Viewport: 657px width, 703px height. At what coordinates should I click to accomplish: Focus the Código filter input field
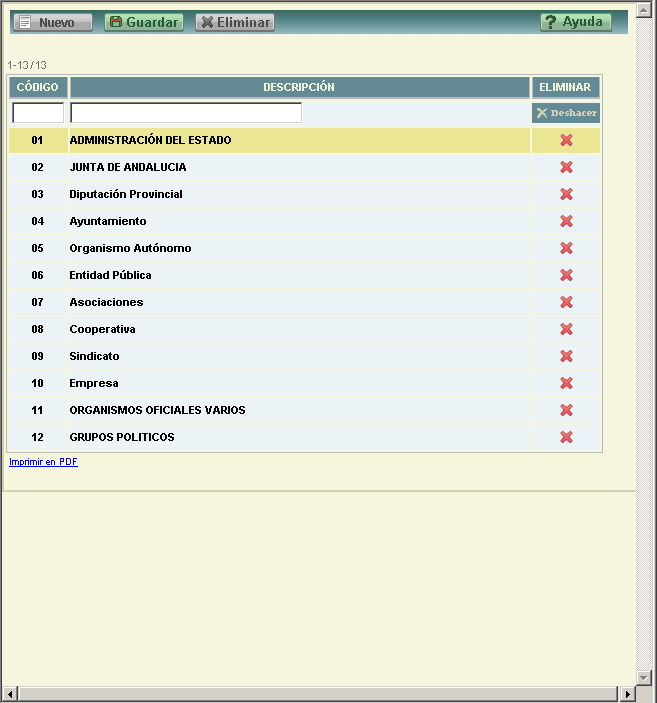tap(38, 113)
